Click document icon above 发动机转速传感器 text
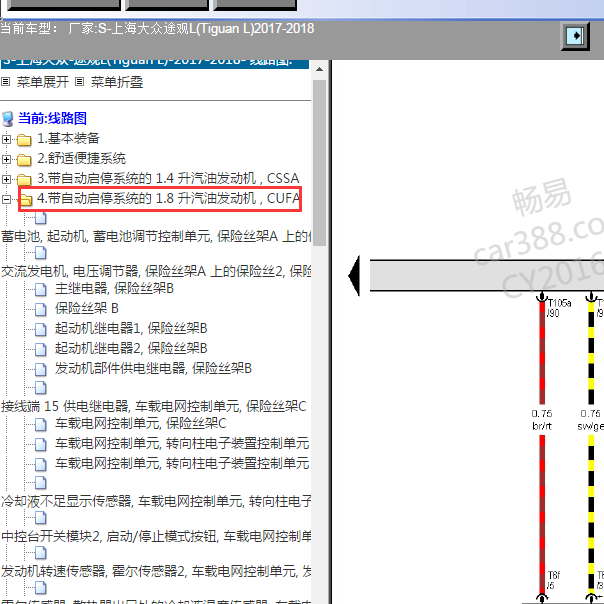 [x=40, y=553]
